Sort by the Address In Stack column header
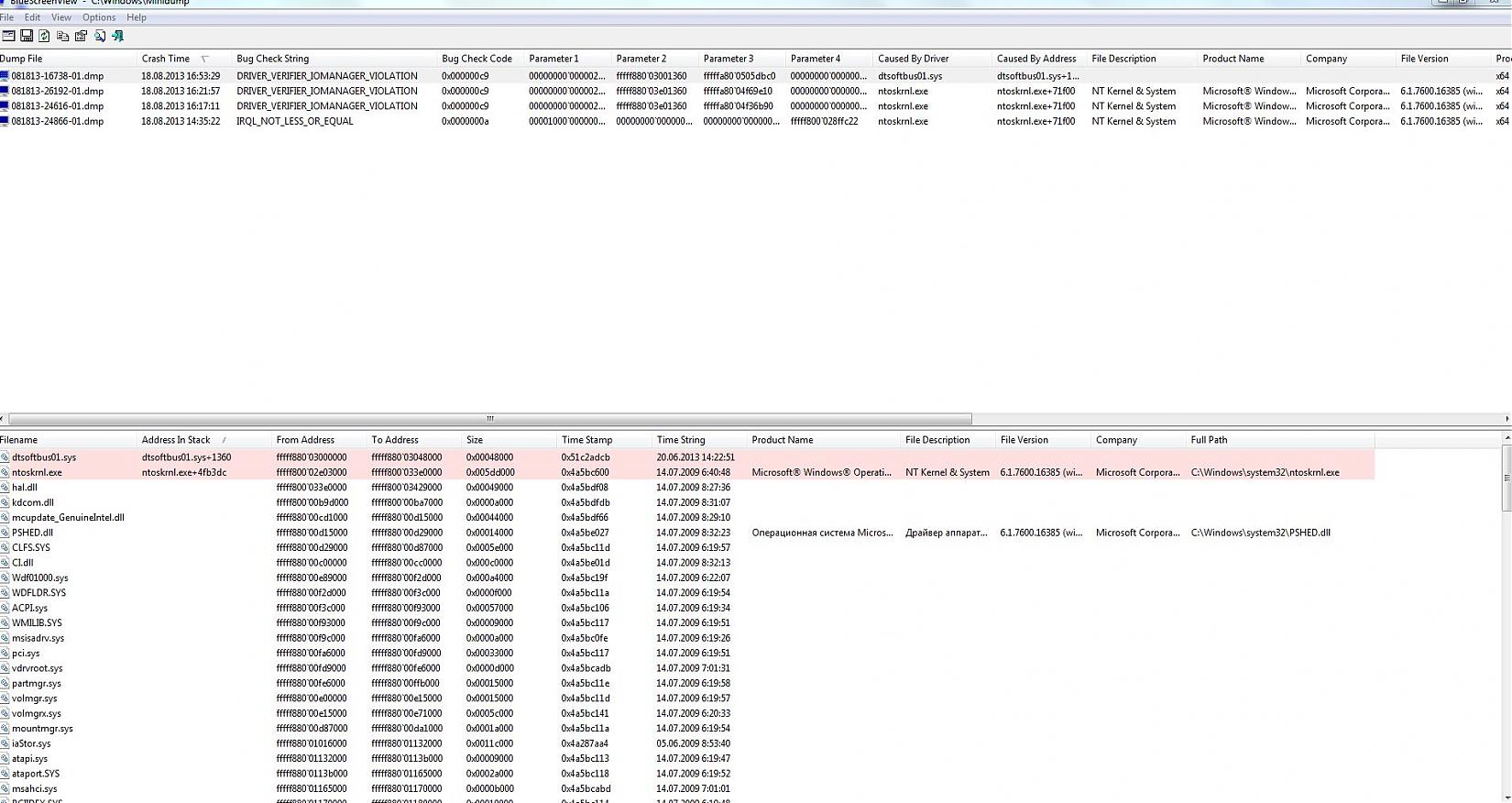 pos(205,440)
